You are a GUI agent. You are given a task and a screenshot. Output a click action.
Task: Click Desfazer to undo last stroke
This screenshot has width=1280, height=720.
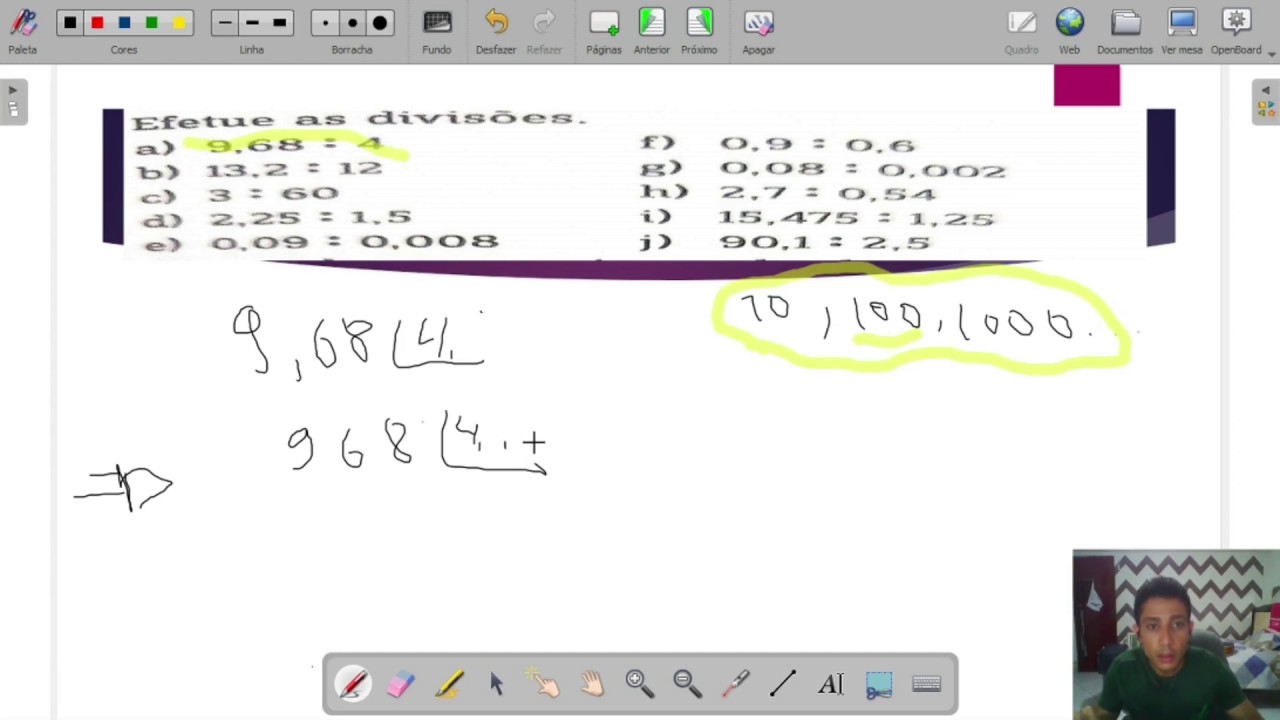coord(496,30)
